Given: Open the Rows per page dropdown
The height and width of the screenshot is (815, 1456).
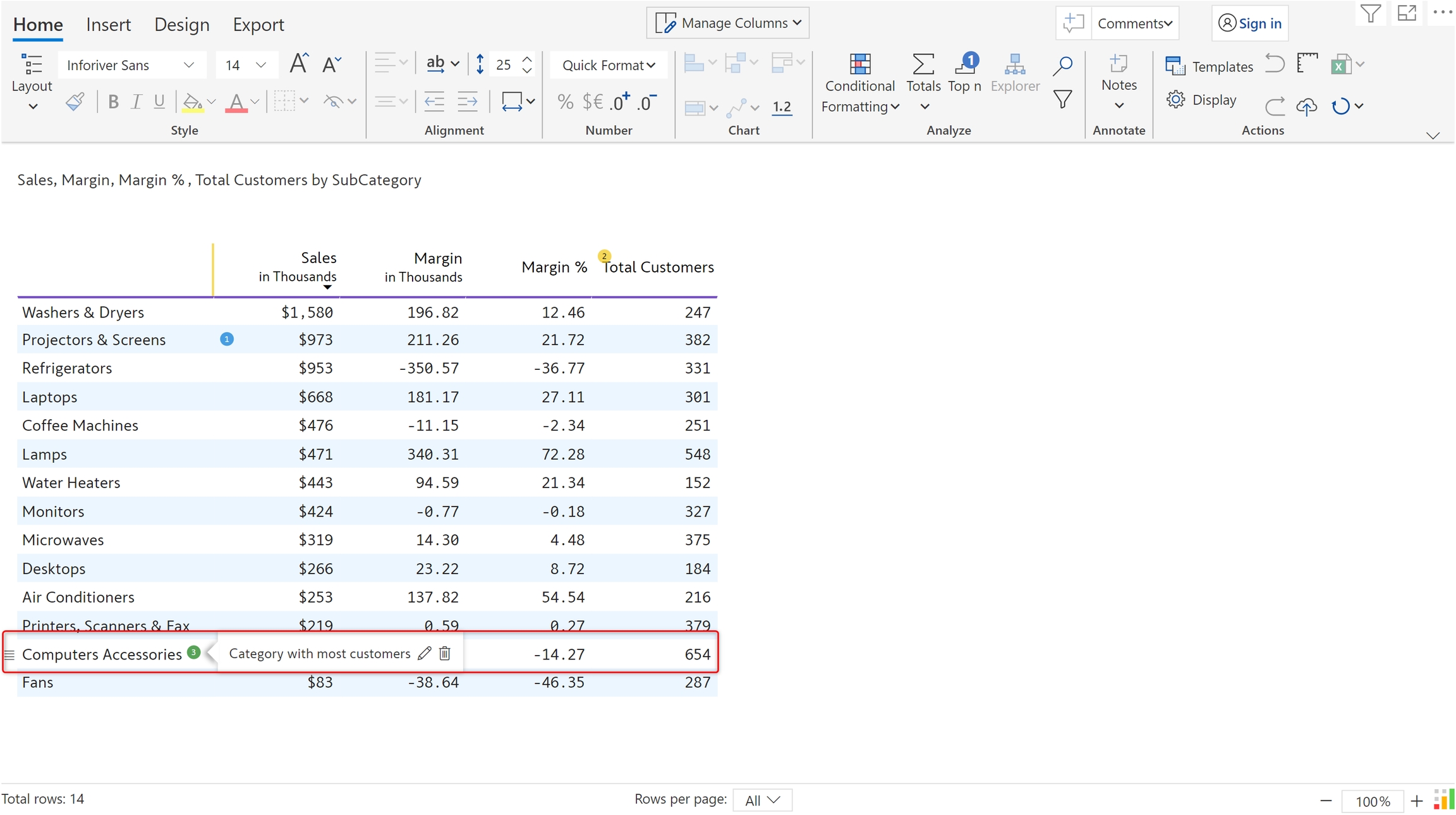Looking at the screenshot, I should [x=761, y=800].
